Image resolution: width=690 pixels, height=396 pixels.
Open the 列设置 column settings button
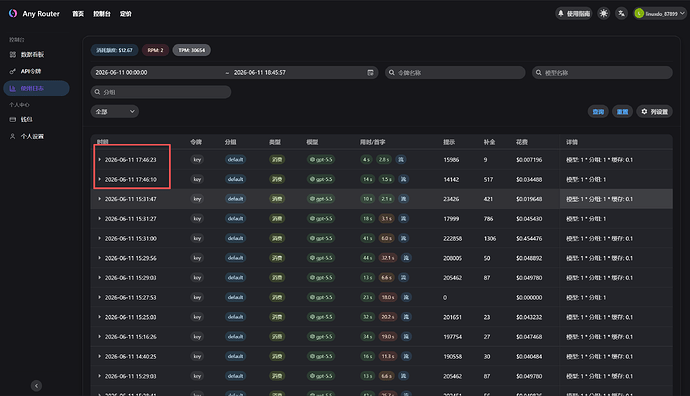tap(654, 112)
